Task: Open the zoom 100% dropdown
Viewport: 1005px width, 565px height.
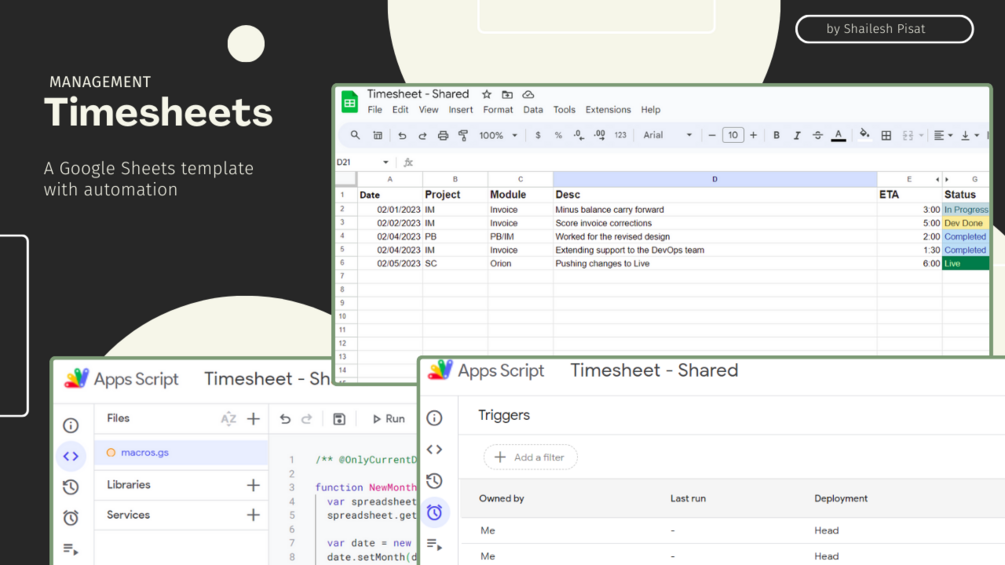Action: coord(498,135)
